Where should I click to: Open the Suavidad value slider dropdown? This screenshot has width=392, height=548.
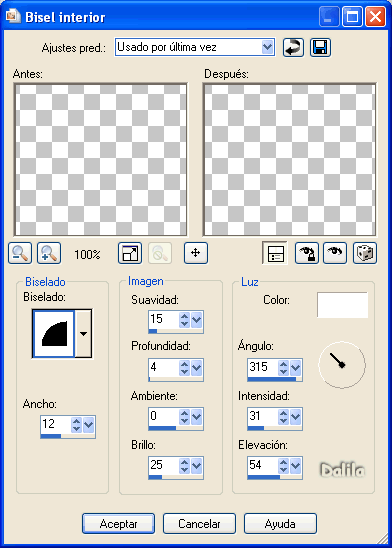[197, 319]
